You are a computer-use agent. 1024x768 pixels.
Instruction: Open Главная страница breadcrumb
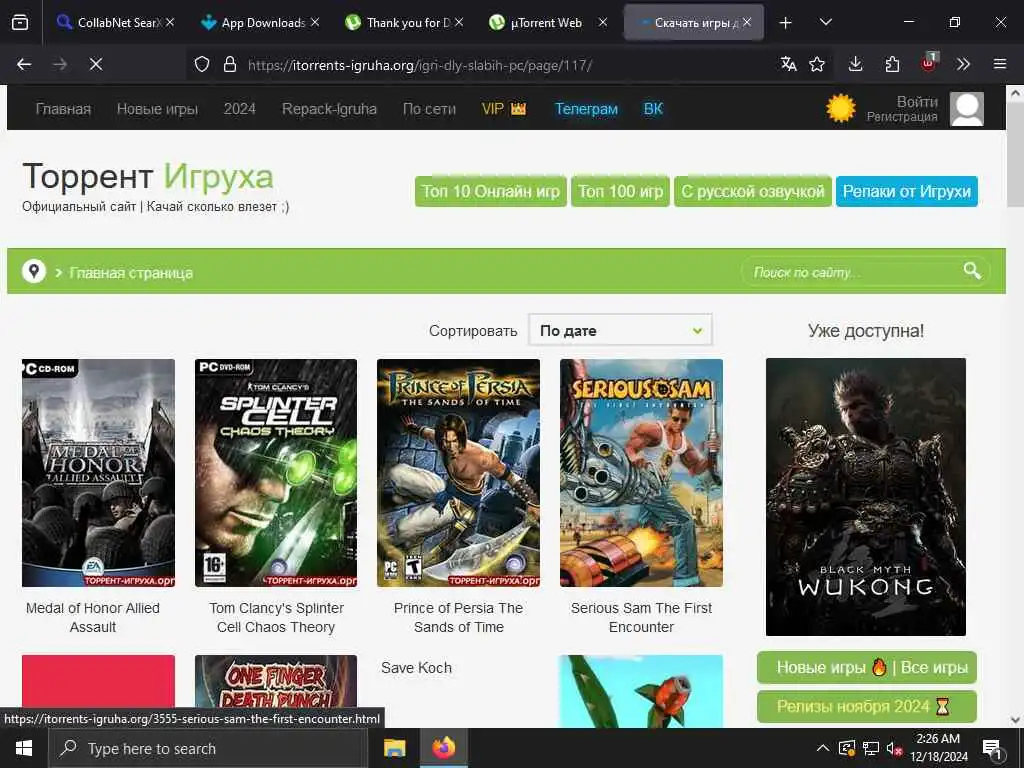[x=131, y=273]
